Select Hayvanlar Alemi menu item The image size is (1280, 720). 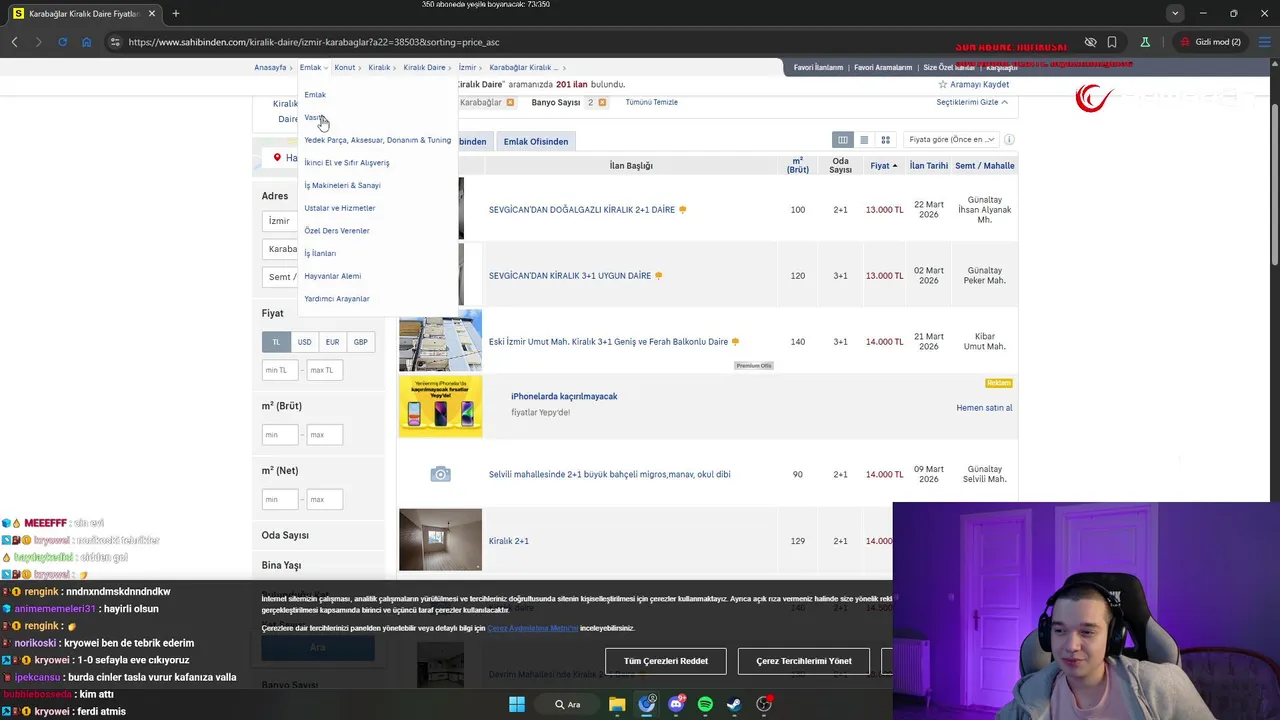pyautogui.click(x=333, y=276)
